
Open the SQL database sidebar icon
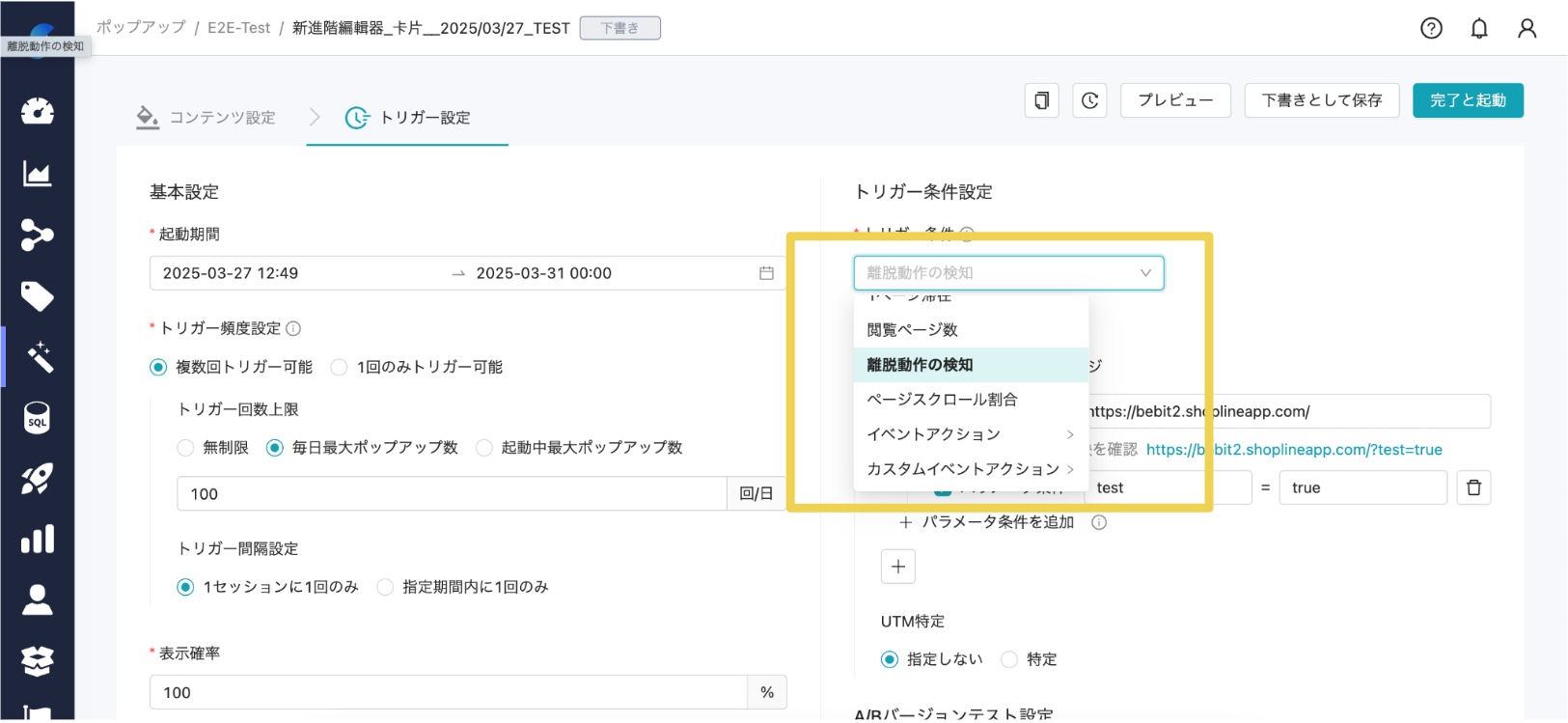38,418
